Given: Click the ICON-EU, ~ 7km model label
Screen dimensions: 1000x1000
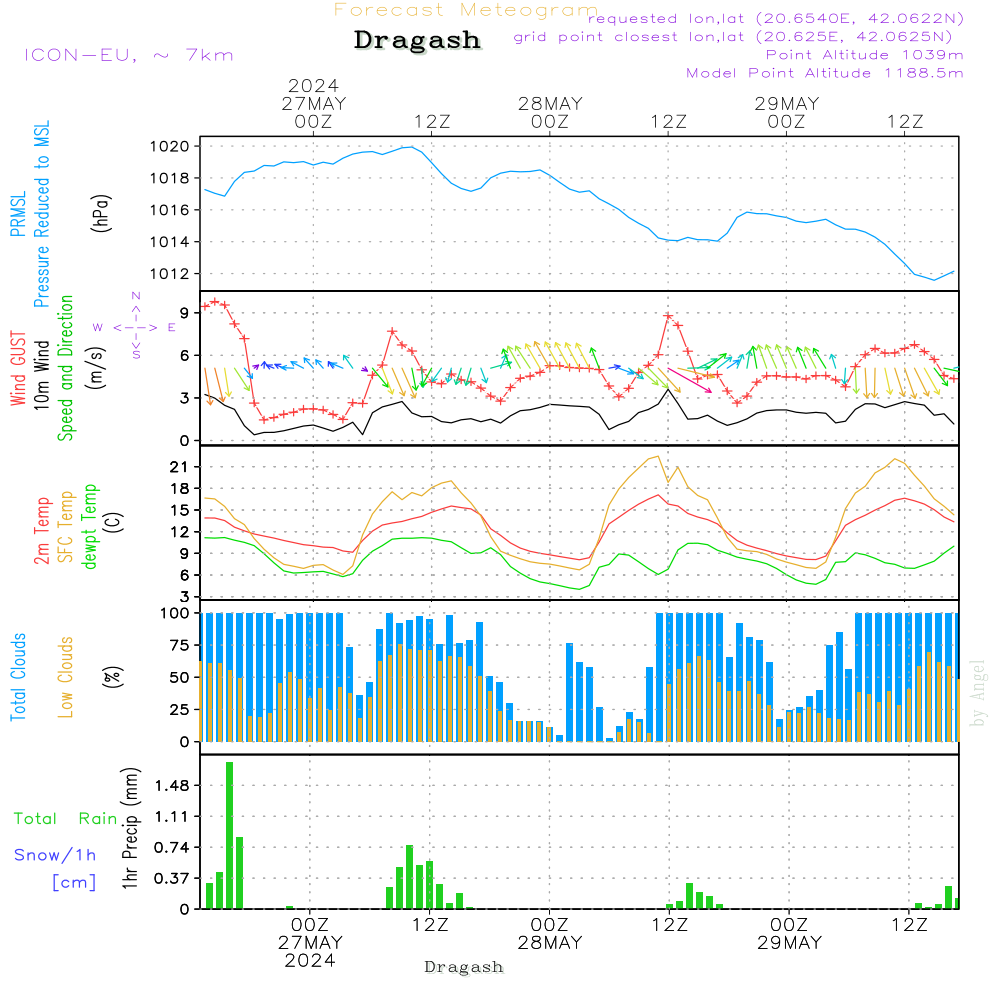Looking at the screenshot, I should tap(129, 55).
